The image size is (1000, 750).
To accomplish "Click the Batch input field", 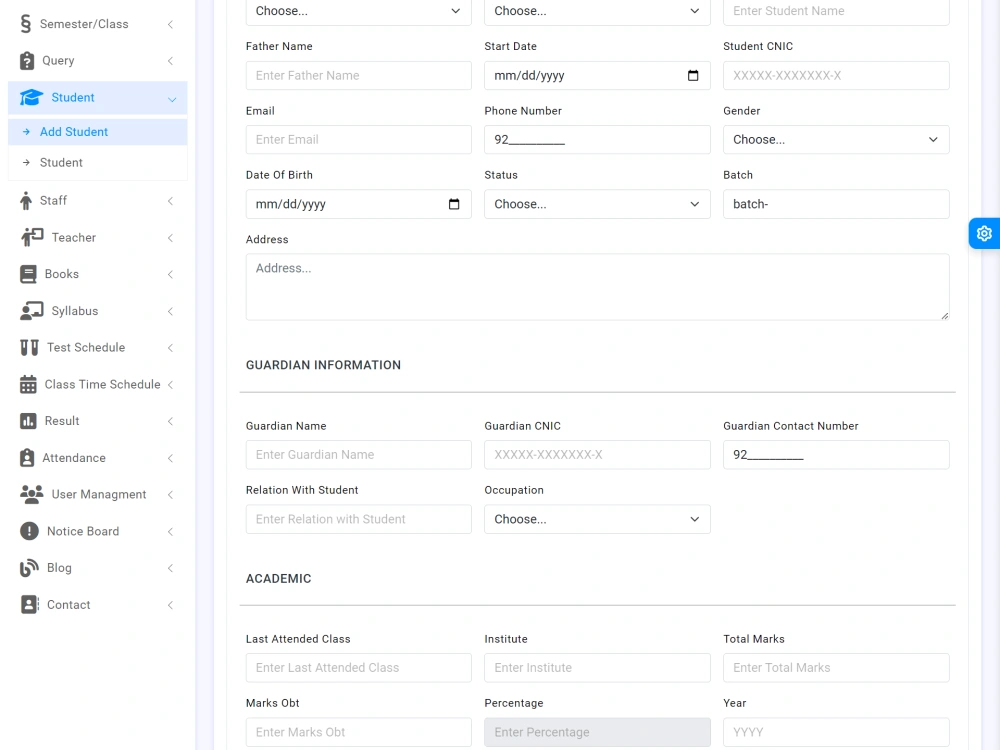I will click(836, 204).
